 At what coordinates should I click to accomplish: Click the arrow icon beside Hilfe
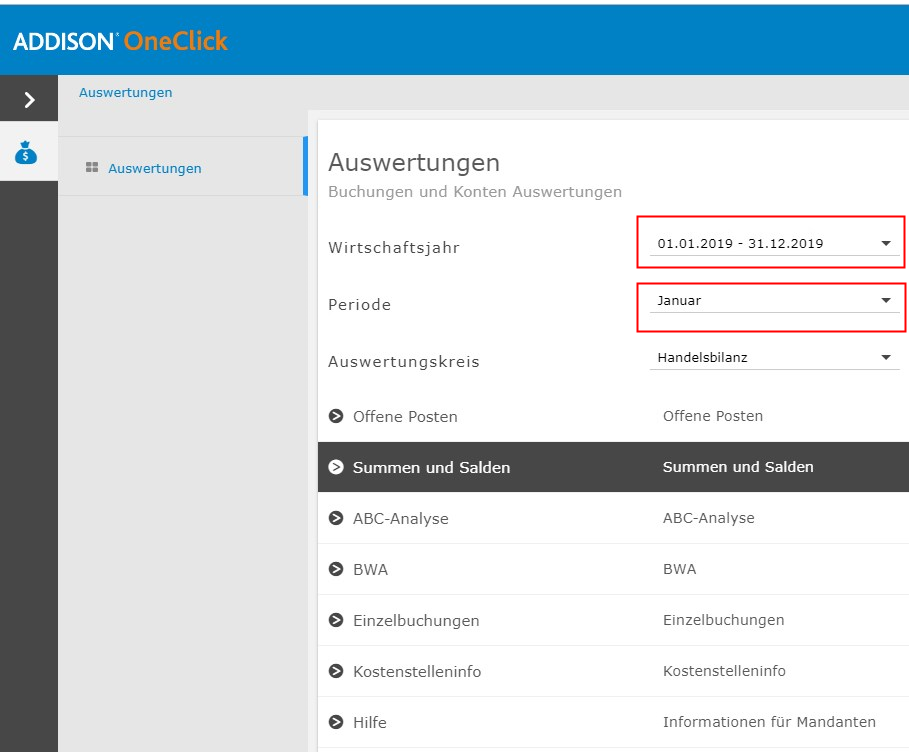(x=336, y=722)
